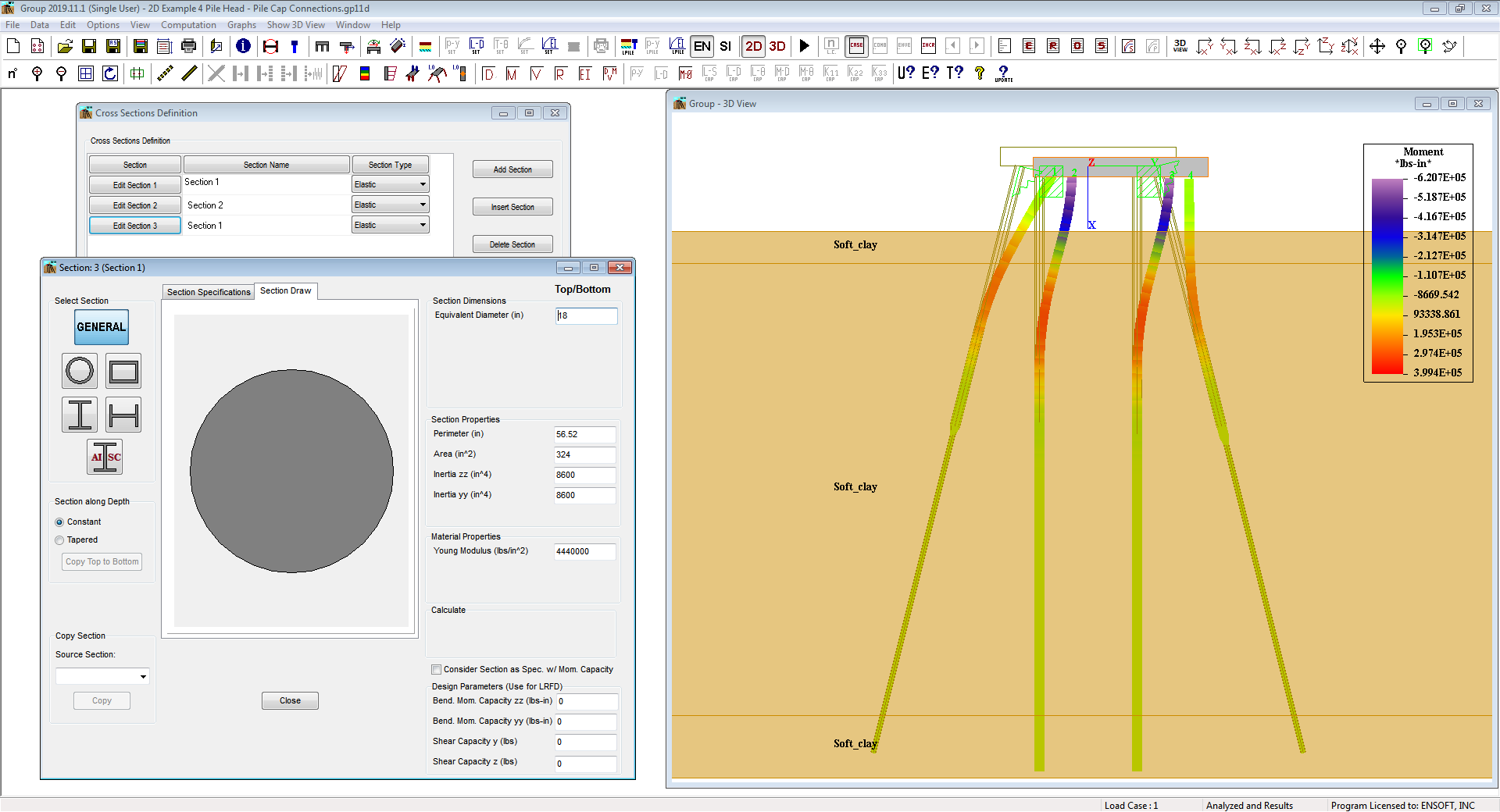Image resolution: width=1500 pixels, height=812 pixels.
Task: Switch to Section Specifications tab
Action: tap(209, 292)
